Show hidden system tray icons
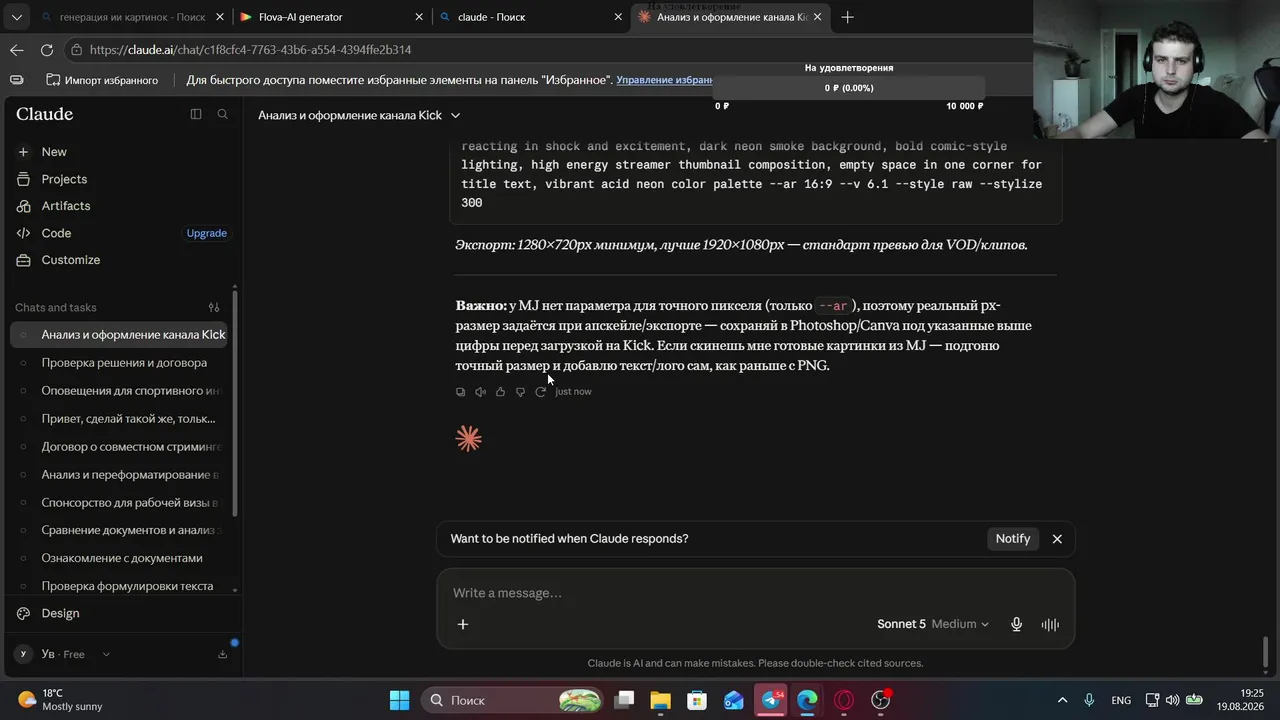Screen dimensions: 1280x720 1062,700
